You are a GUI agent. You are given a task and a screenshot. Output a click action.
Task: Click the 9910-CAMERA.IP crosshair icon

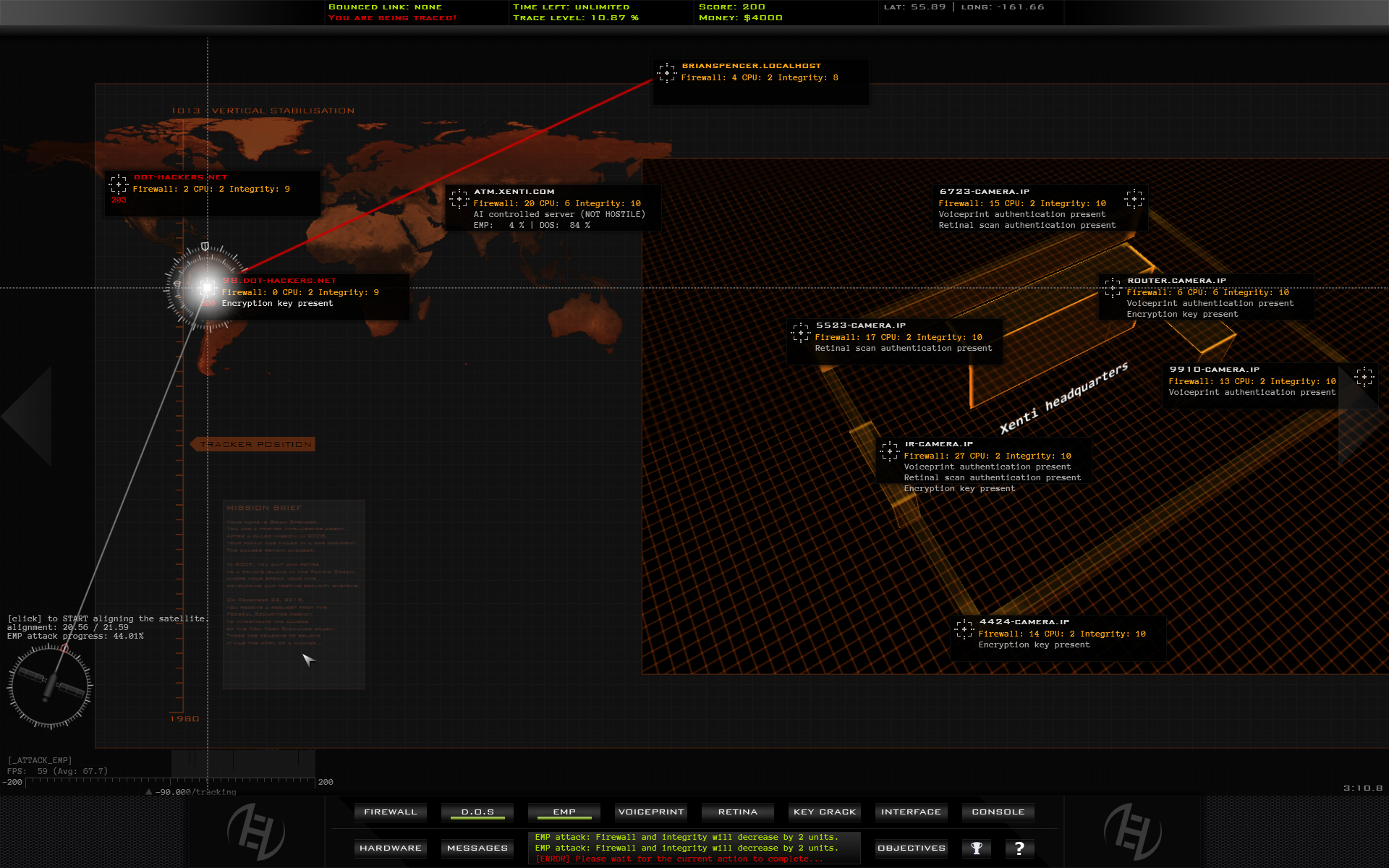pos(1364,378)
